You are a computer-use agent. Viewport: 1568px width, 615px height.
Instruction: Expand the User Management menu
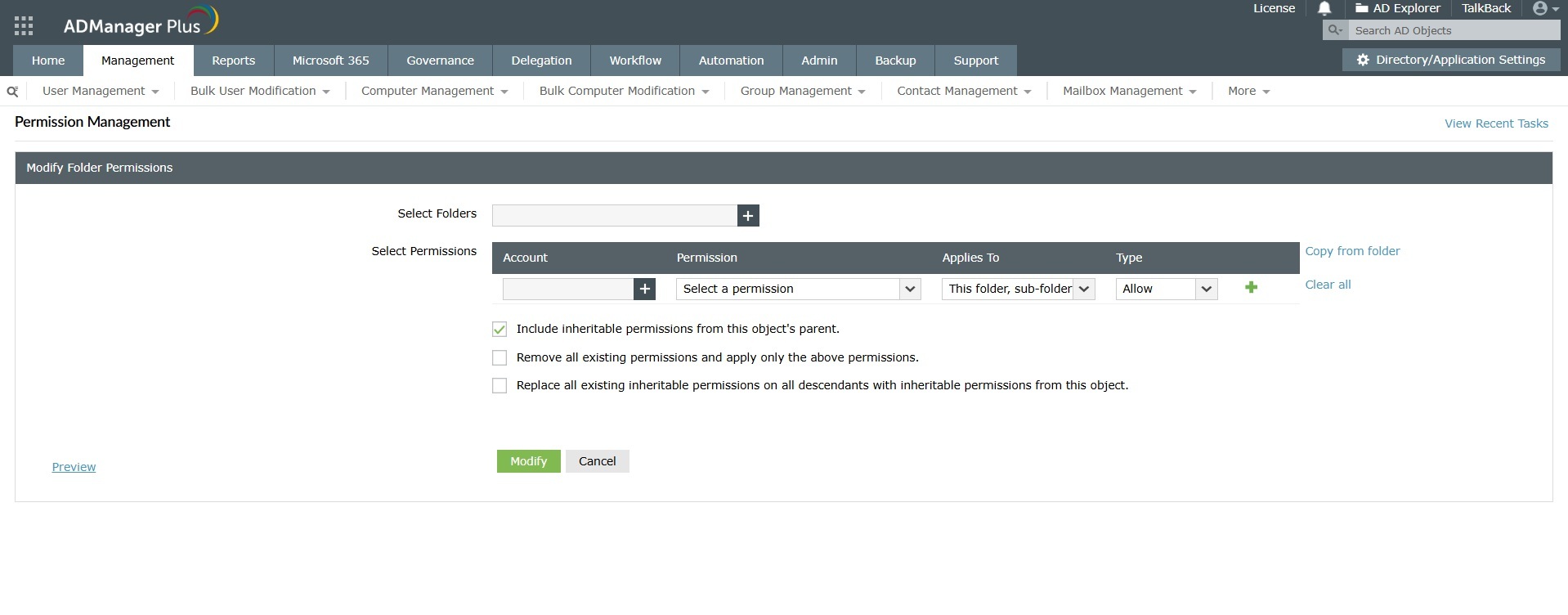coord(101,92)
